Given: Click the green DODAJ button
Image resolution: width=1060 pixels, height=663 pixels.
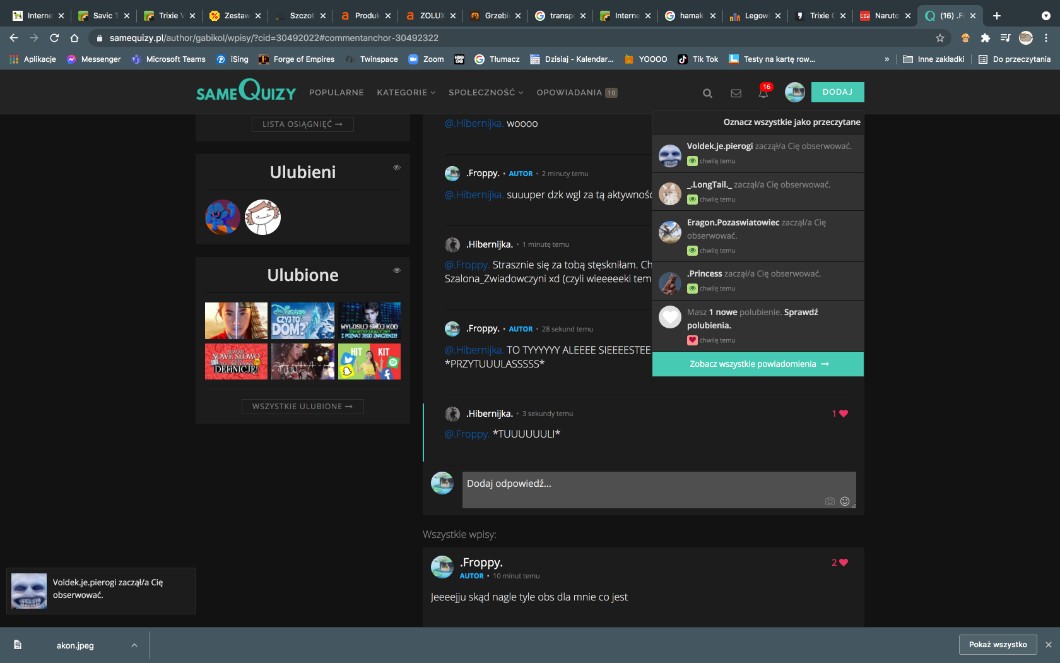Looking at the screenshot, I should [837, 92].
